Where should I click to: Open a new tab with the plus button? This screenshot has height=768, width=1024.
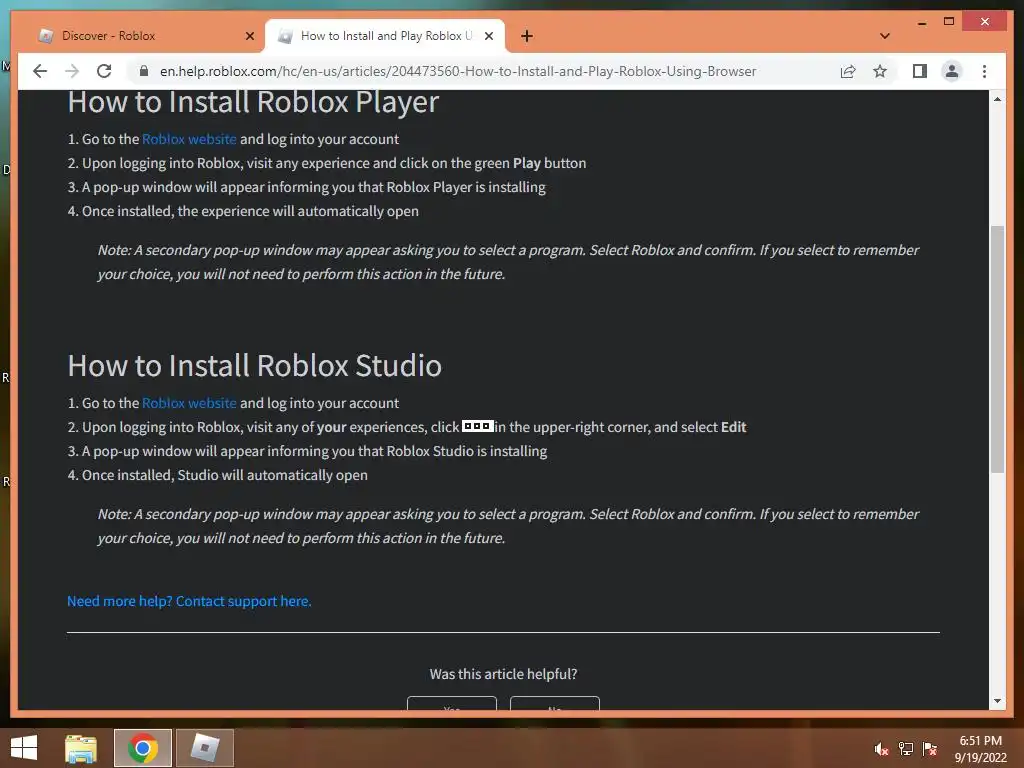click(x=527, y=36)
